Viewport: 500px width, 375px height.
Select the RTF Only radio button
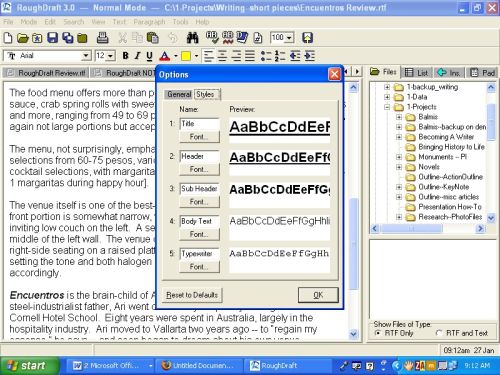(378, 333)
